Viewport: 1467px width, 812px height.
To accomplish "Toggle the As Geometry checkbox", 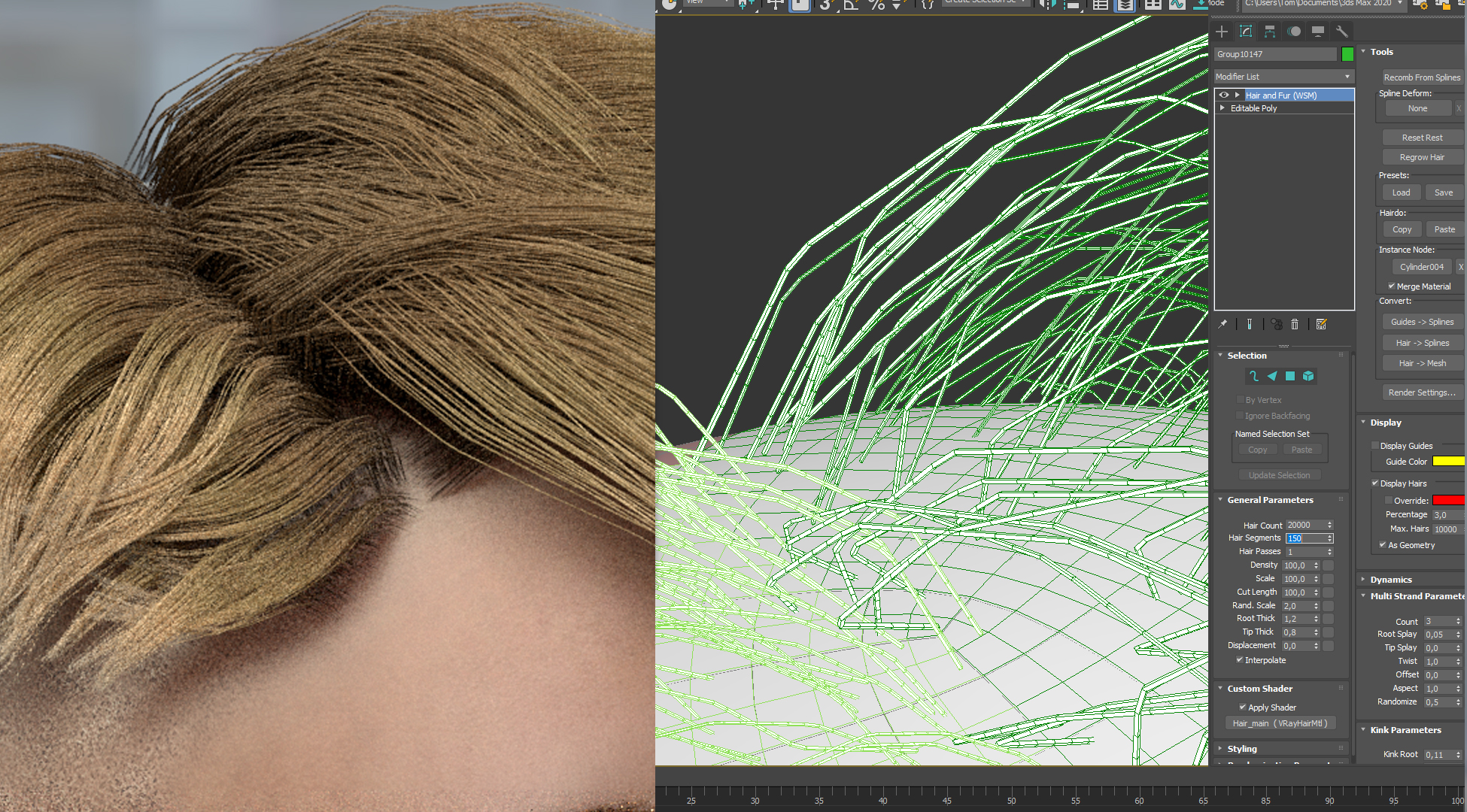I will tap(1383, 545).
